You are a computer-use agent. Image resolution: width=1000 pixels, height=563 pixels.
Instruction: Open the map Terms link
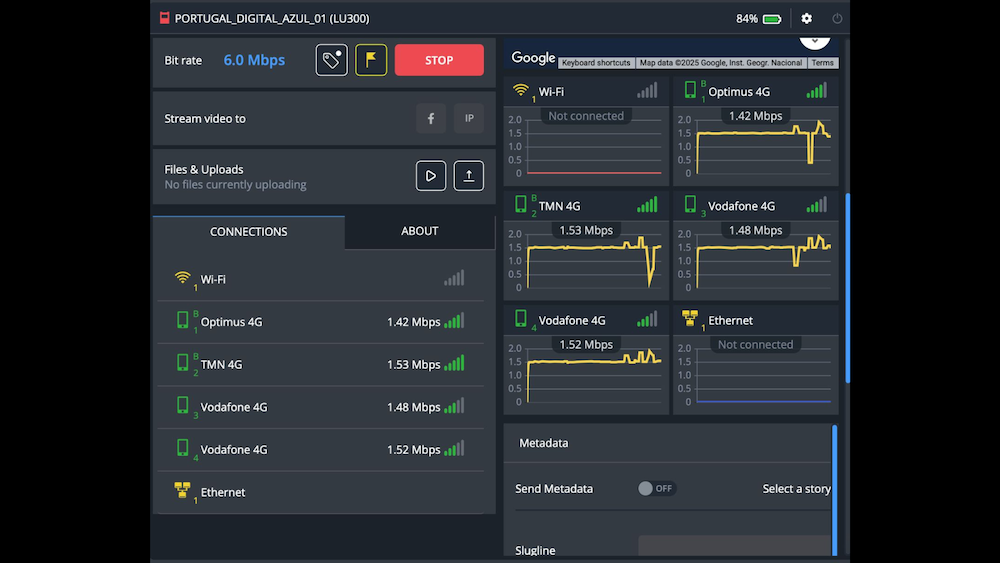point(823,62)
